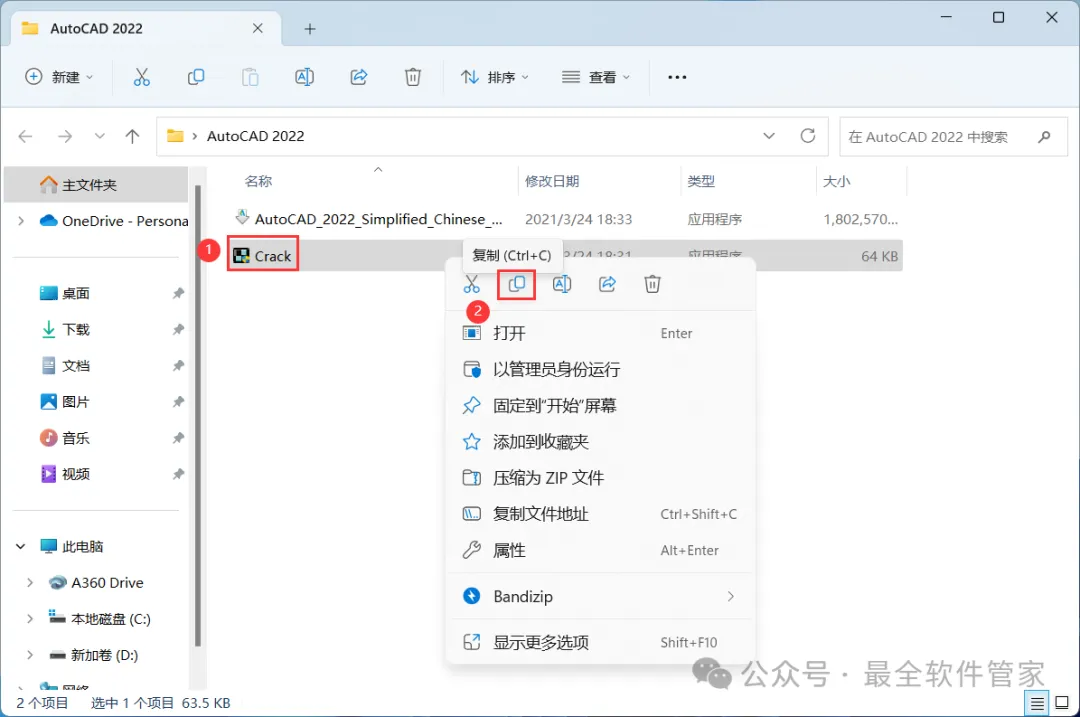Expand address bar history dropdown

(769, 136)
